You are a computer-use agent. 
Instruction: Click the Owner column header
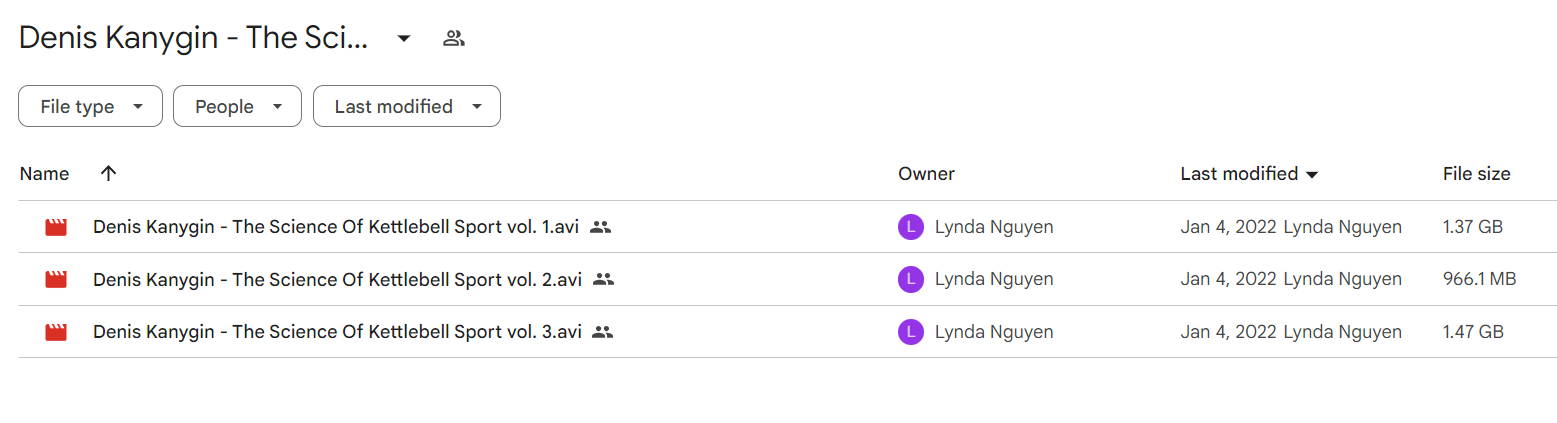[926, 174]
